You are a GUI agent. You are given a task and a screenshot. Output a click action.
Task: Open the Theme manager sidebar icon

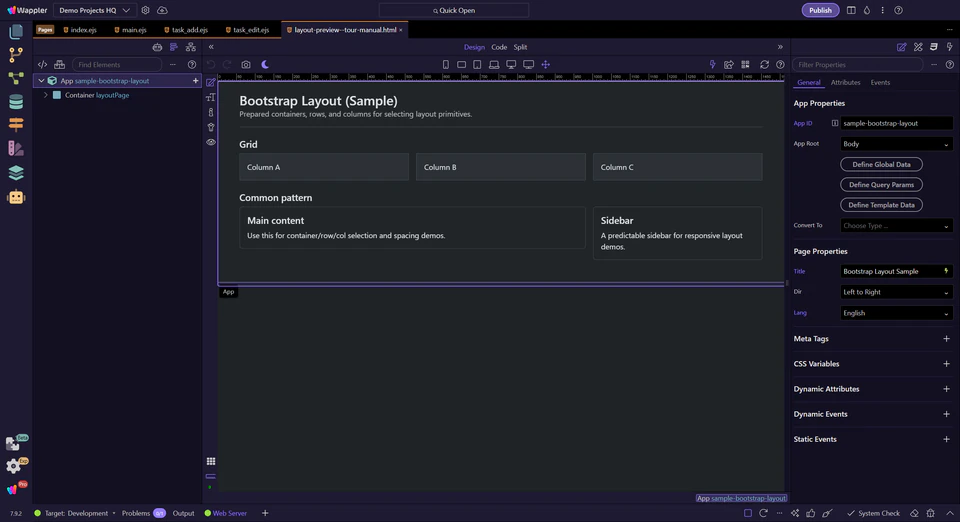point(16,148)
